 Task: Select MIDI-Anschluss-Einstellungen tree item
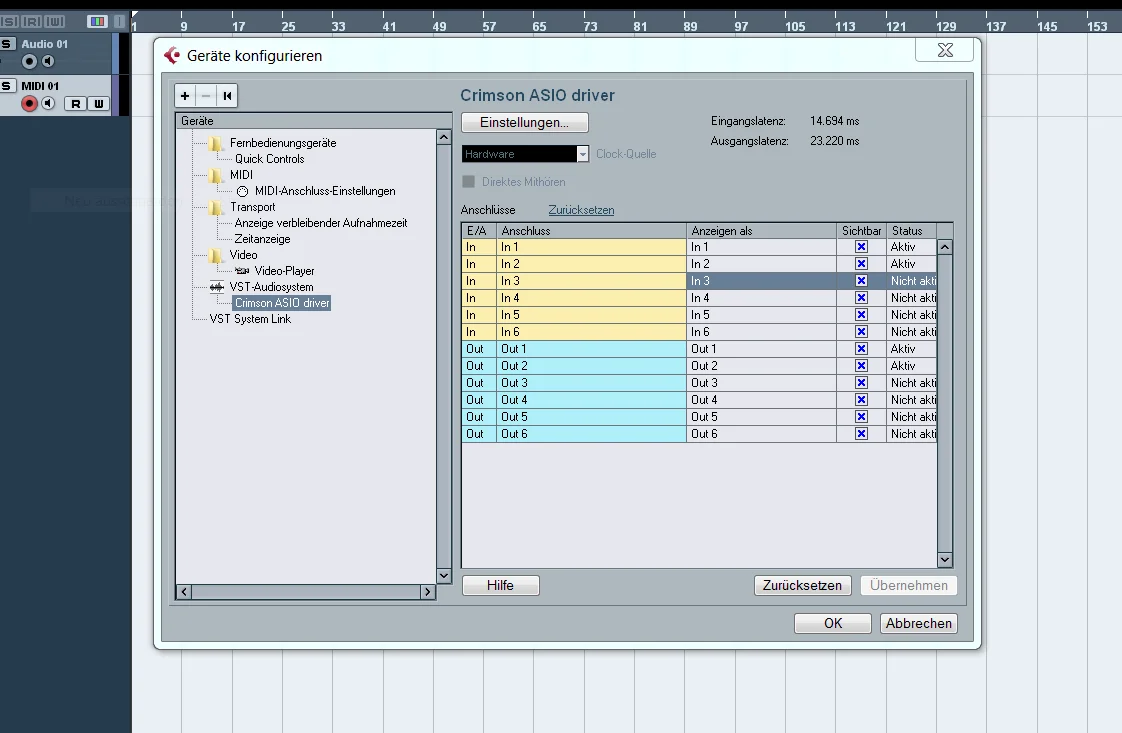pos(324,191)
